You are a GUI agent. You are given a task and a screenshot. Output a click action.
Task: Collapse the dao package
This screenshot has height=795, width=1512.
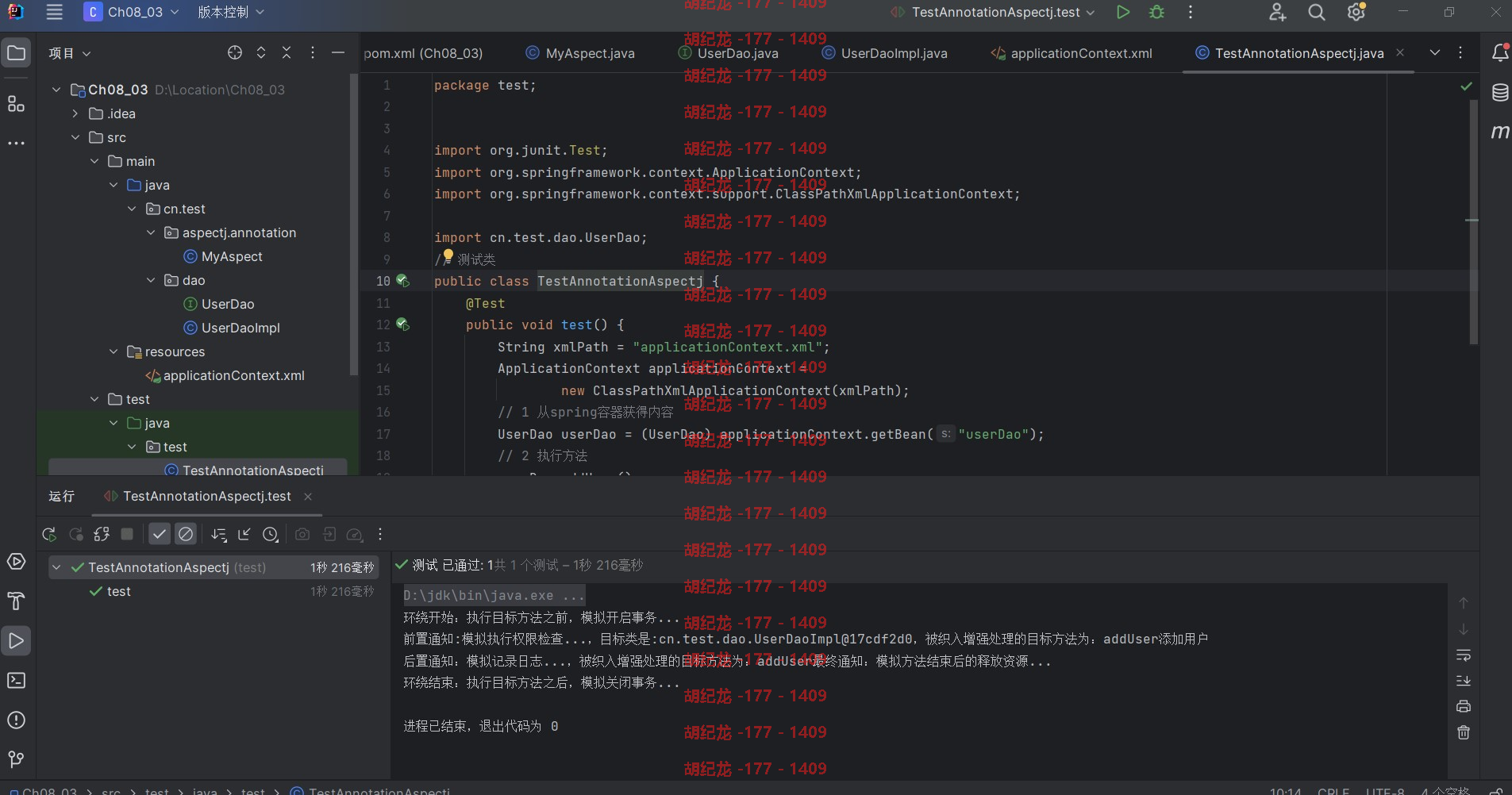(x=151, y=280)
